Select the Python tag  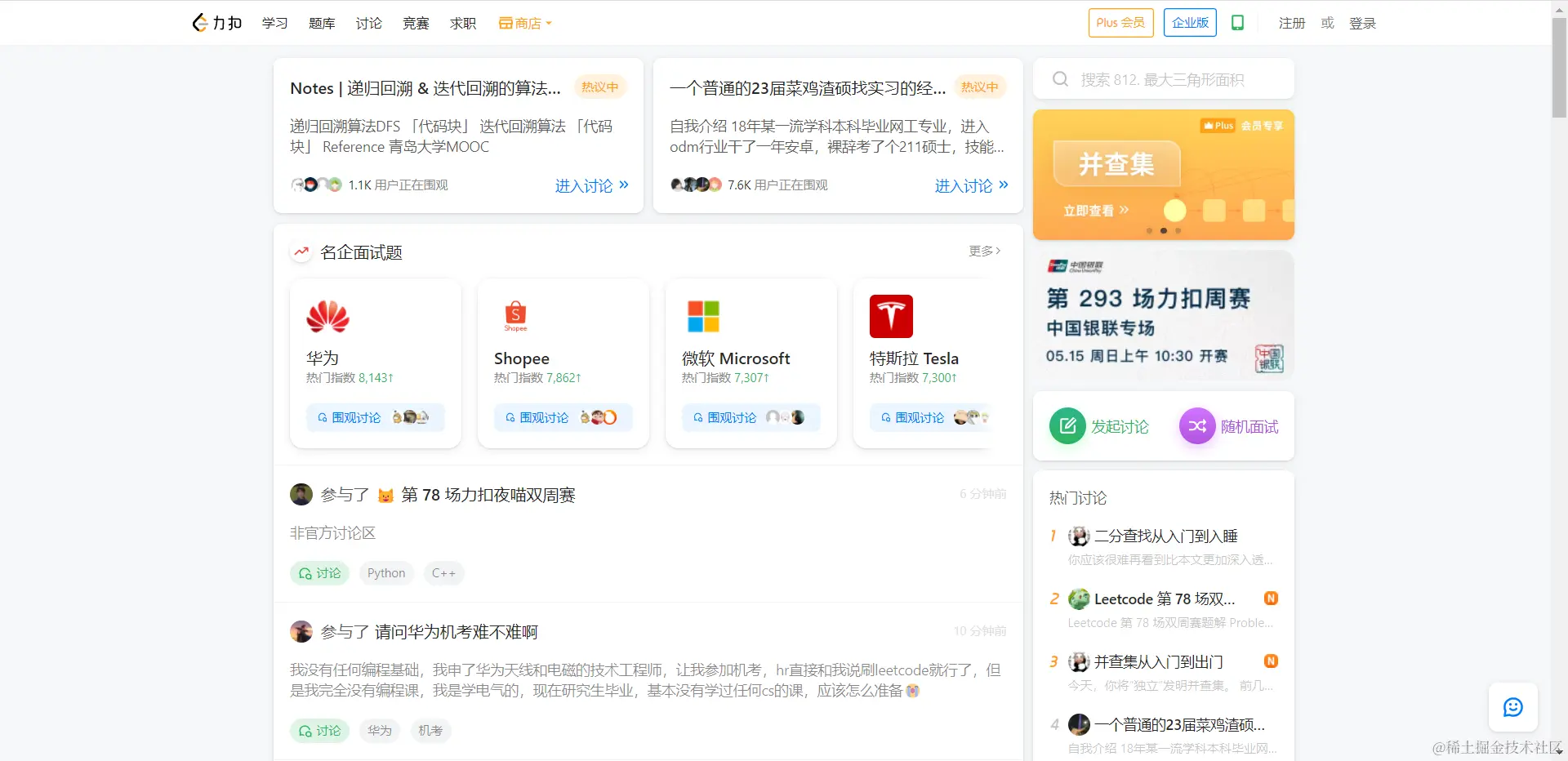(386, 573)
